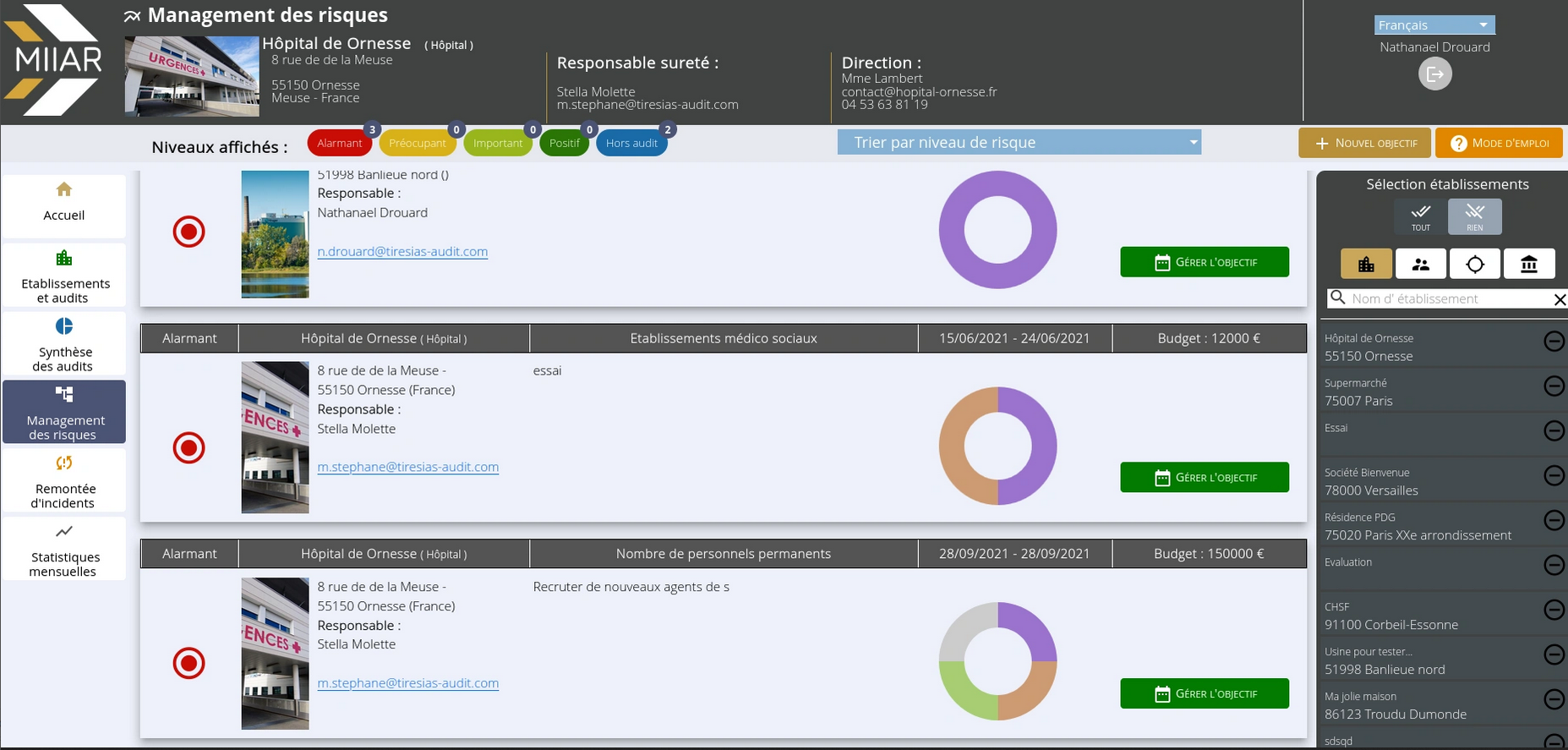Image resolution: width=1568 pixels, height=750 pixels.
Task: Select the building establishments filter icon
Action: tap(1366, 264)
